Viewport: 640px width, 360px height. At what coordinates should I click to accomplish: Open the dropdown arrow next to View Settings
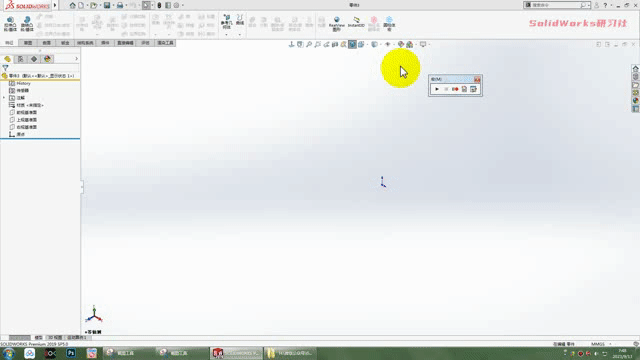[x=429, y=44]
